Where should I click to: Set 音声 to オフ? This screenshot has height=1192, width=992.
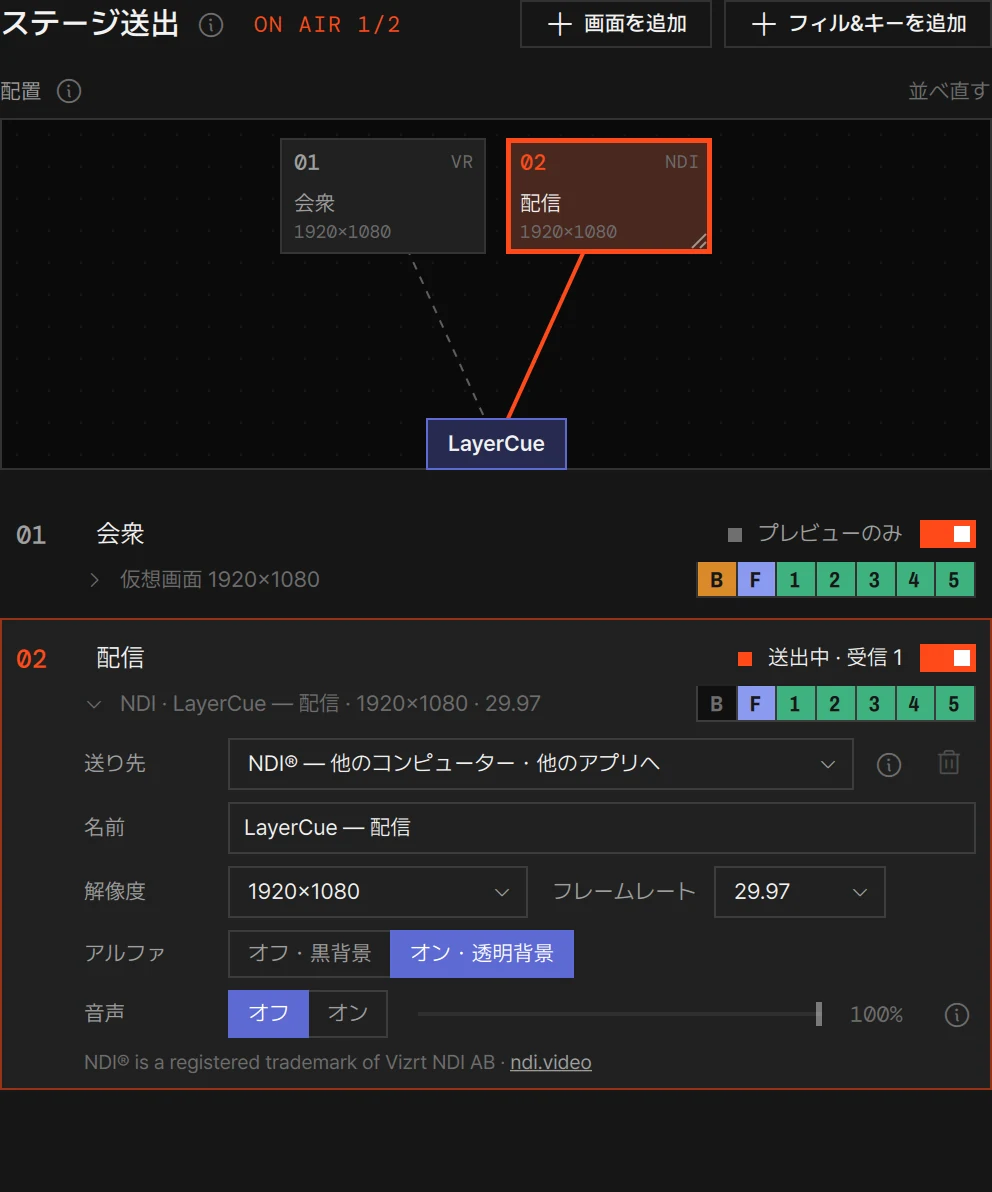coord(268,1013)
